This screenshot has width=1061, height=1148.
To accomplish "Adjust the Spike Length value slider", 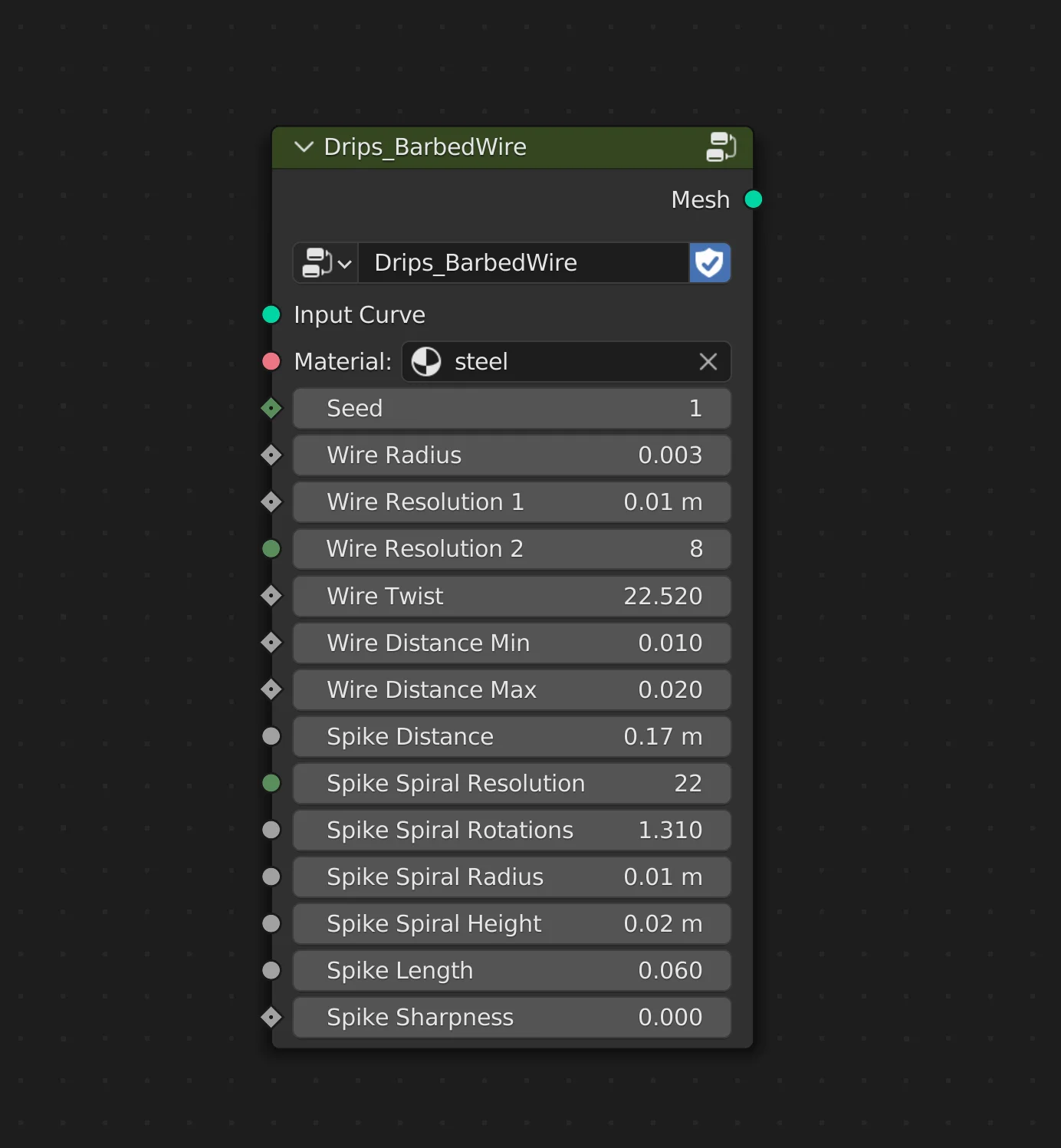I will [x=511, y=970].
